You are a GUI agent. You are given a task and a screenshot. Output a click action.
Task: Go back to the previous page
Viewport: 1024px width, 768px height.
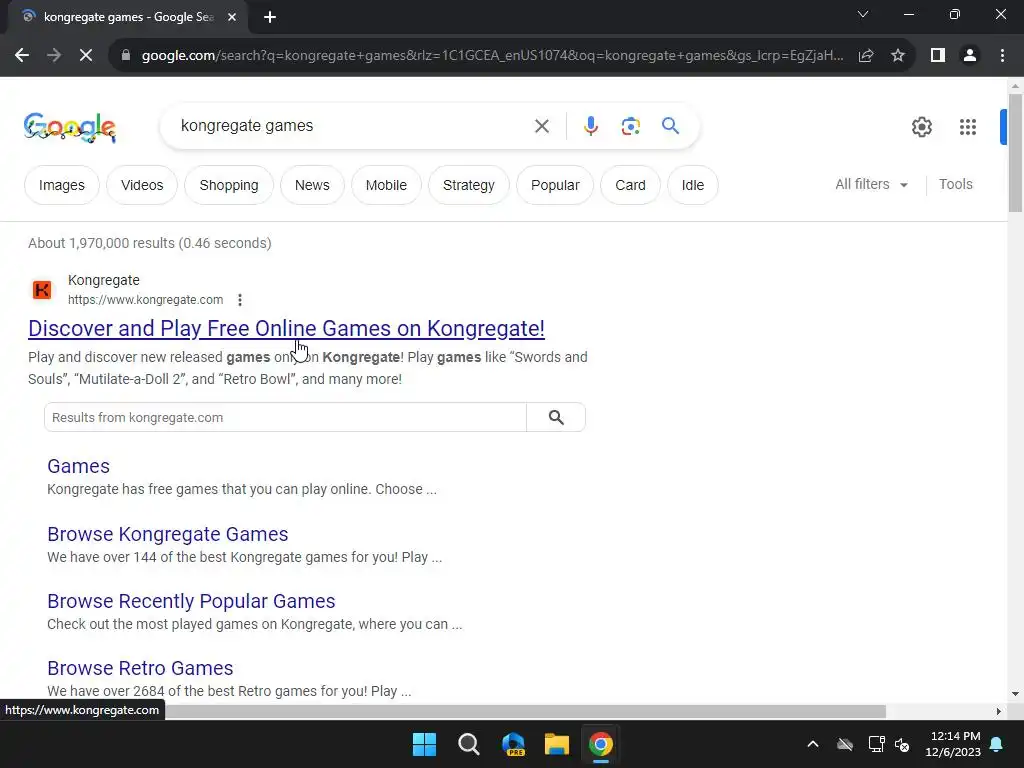(22, 56)
